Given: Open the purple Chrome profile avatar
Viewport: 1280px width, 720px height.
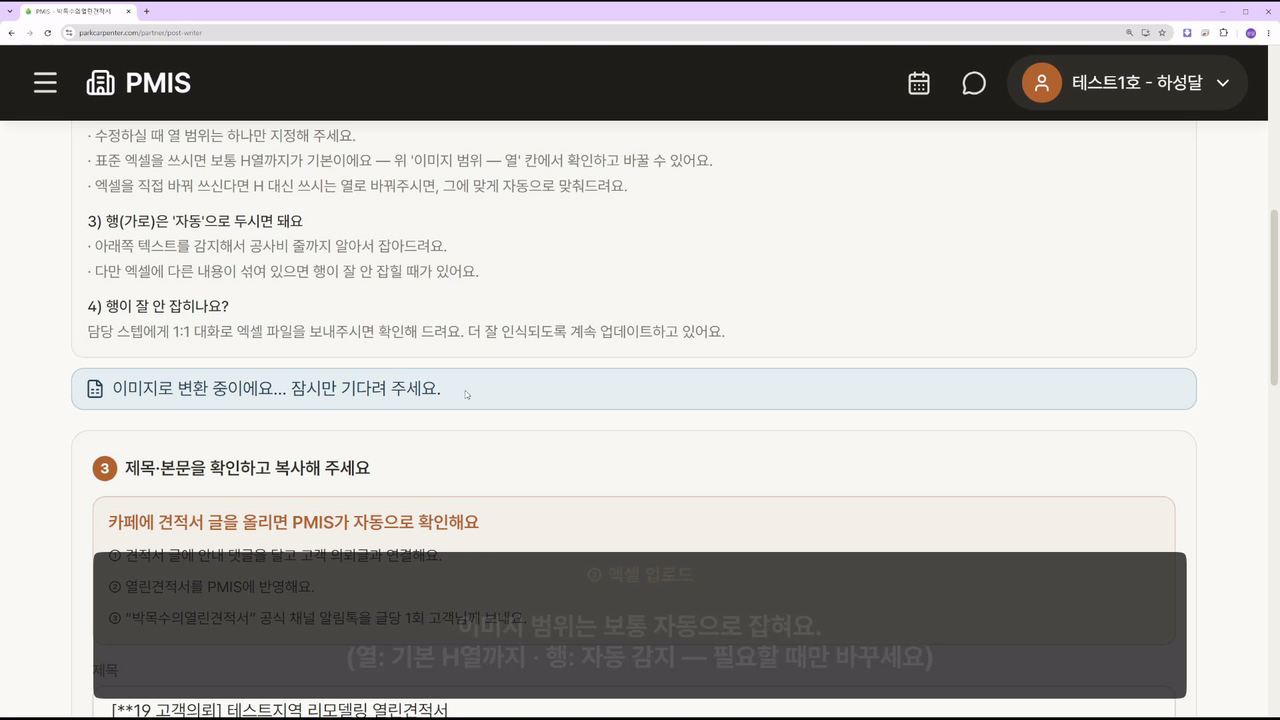Looking at the screenshot, I should pyautogui.click(x=1250, y=33).
